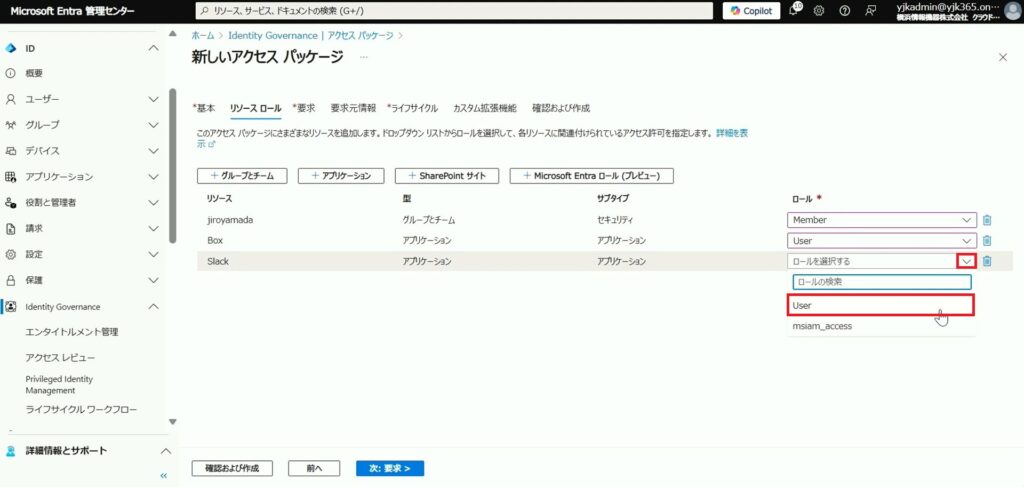Viewport: 1024px width, 487px height.
Task: Select the User role option for Slack
Action: coord(882,305)
